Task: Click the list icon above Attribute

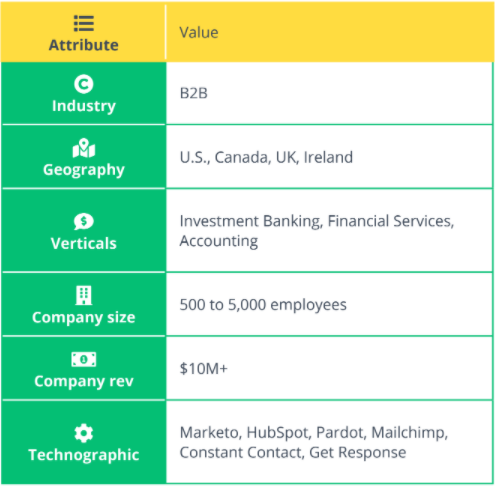Action: tap(84, 23)
